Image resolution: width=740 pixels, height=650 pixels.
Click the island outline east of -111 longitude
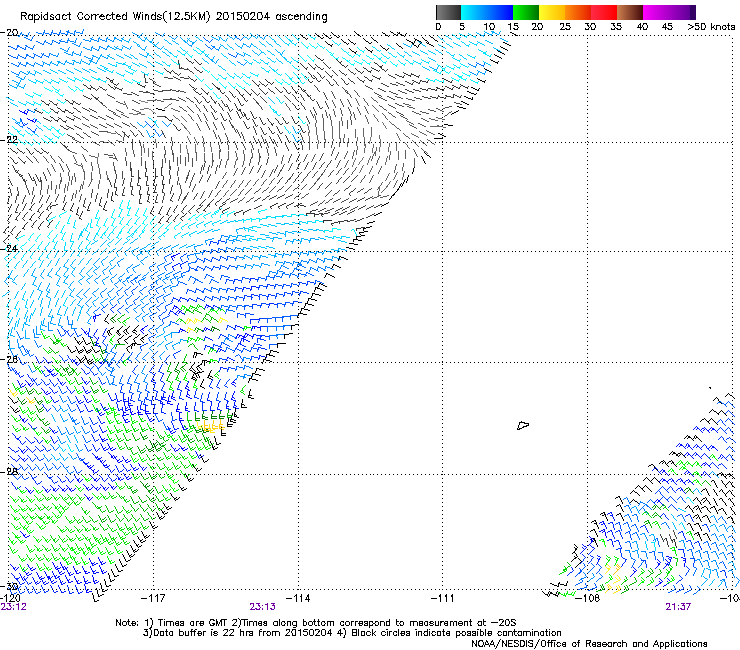523,425
